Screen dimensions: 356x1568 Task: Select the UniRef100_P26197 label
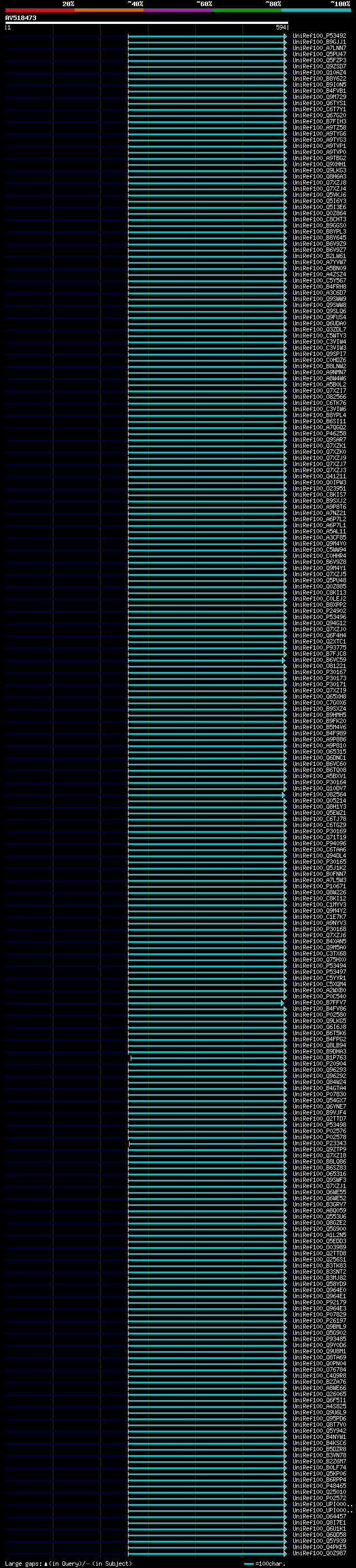[319, 1321]
